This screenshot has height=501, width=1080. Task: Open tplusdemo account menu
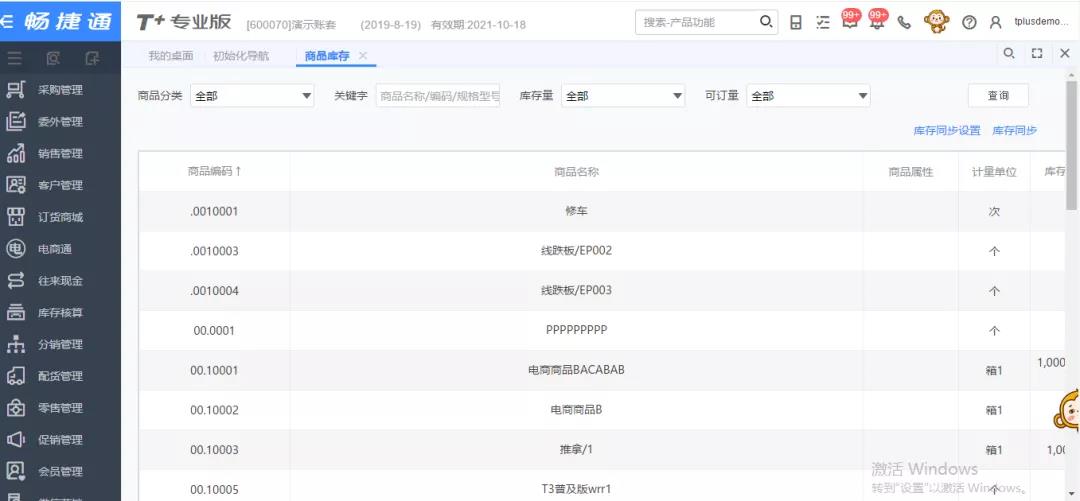[x=1041, y=22]
